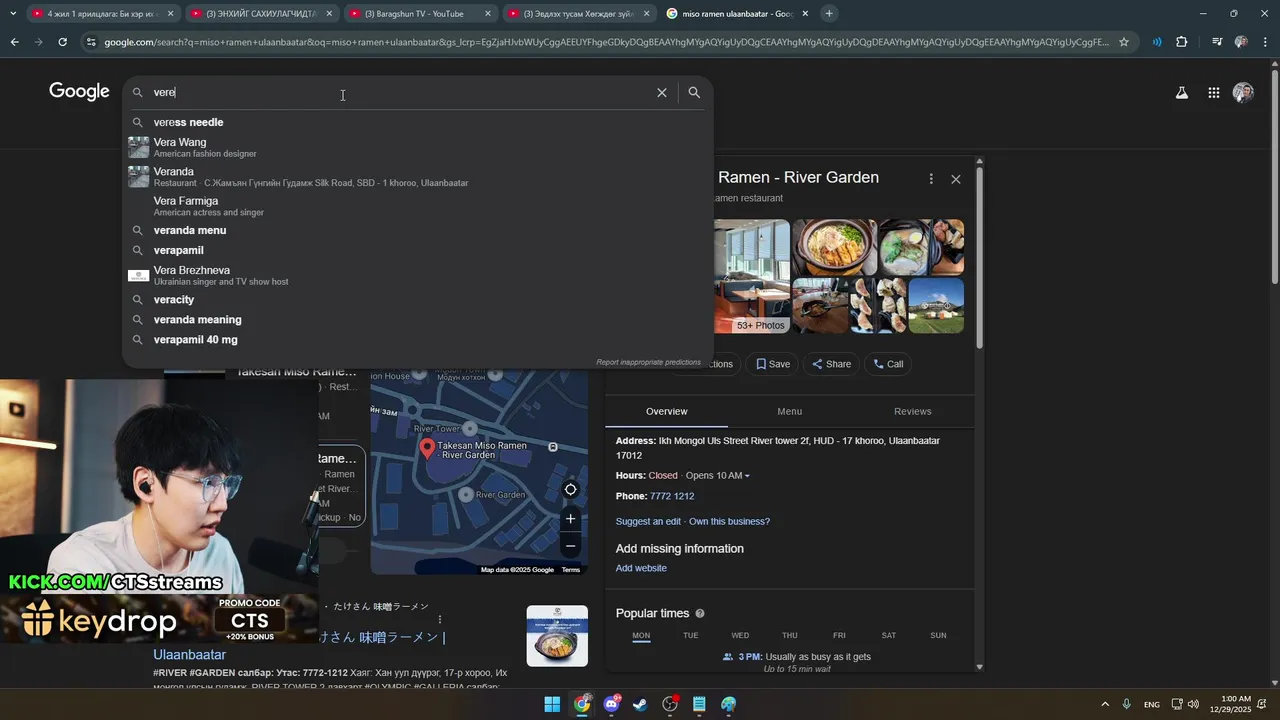The image size is (1280, 720).
Task: Select the veress needle suggestion
Action: (x=418, y=122)
